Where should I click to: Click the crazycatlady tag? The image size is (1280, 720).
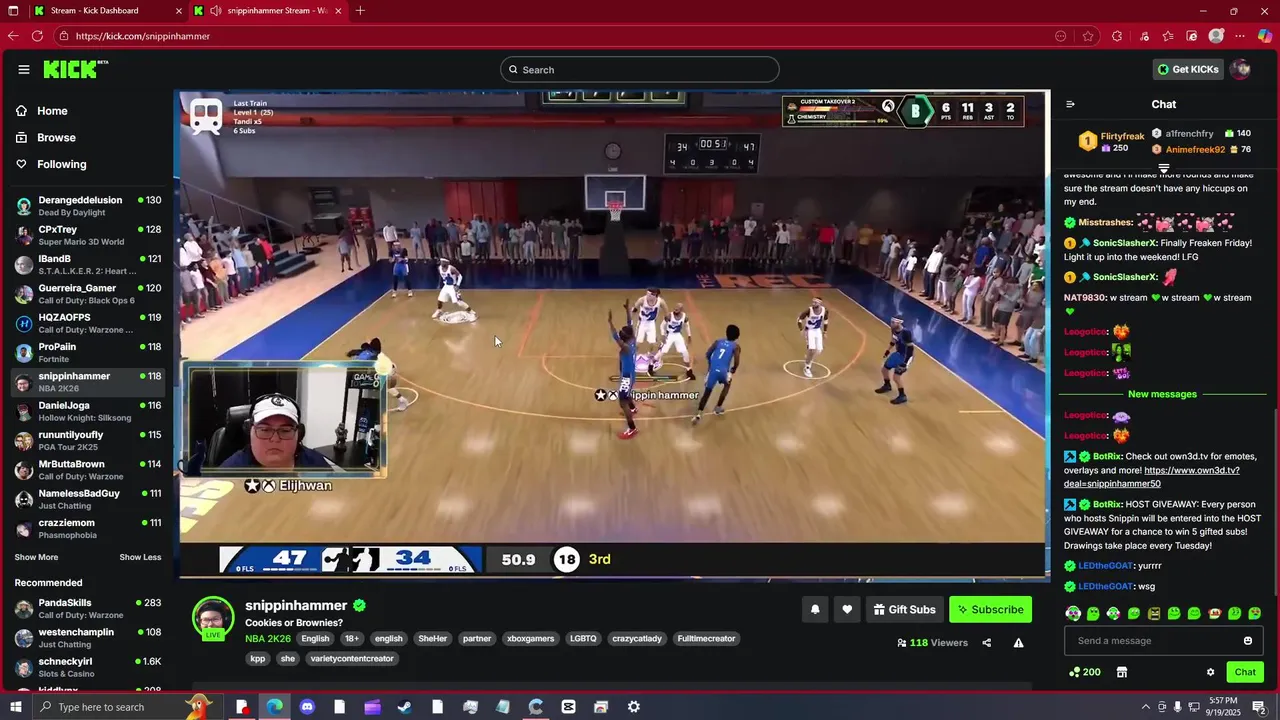637,638
